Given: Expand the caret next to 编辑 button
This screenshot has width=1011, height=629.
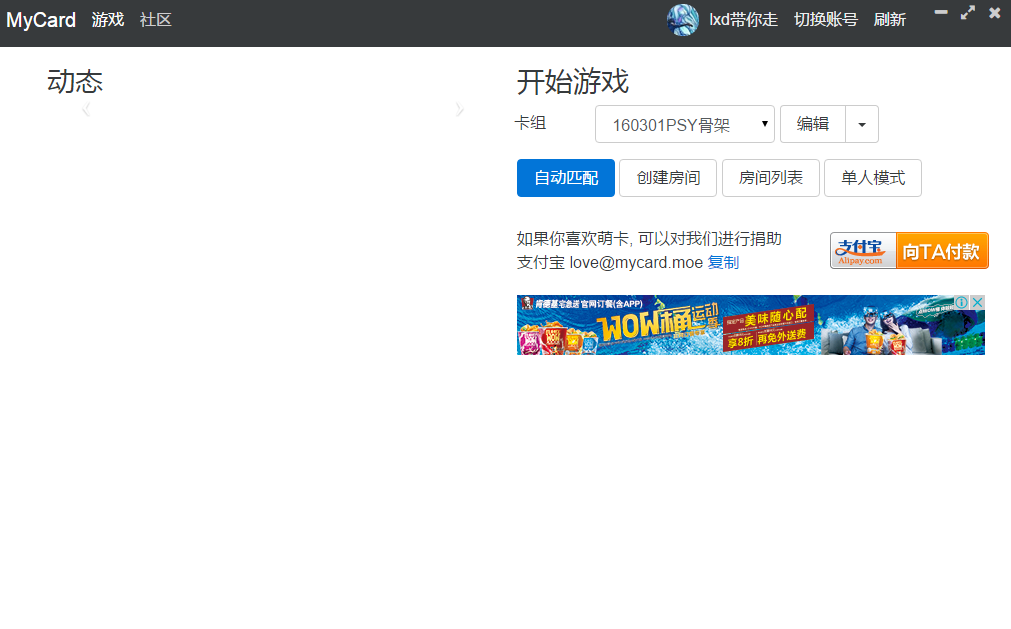Looking at the screenshot, I should click(862, 125).
